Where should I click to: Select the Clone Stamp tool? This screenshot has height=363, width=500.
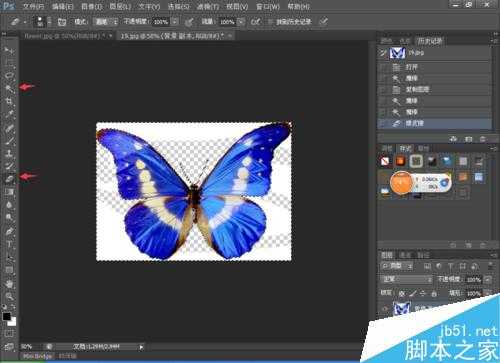9,153
